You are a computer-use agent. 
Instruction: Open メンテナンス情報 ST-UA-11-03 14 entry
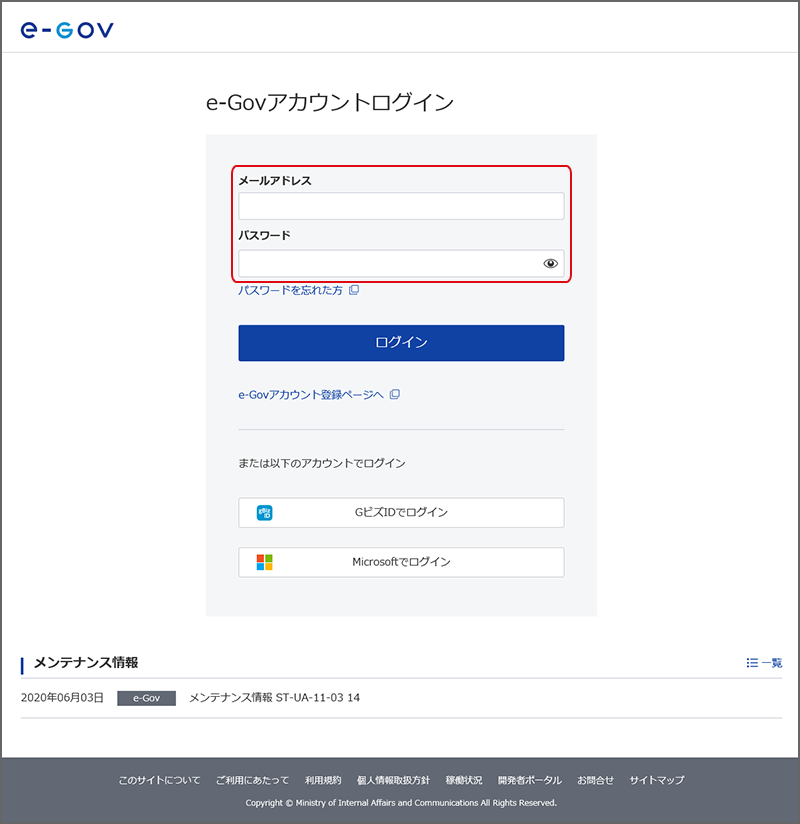point(274,698)
